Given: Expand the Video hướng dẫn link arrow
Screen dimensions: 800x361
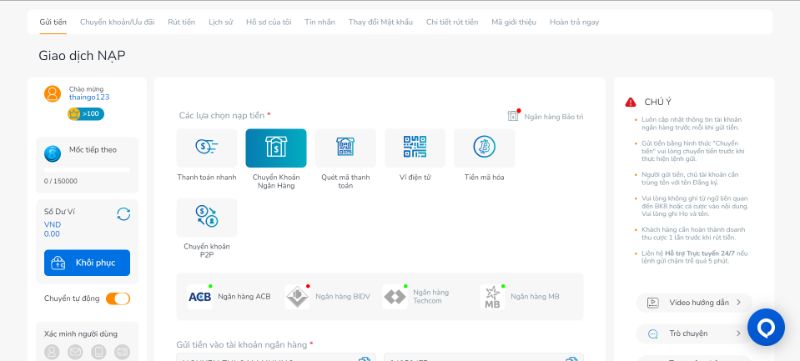Looking at the screenshot, I should pos(738,302).
